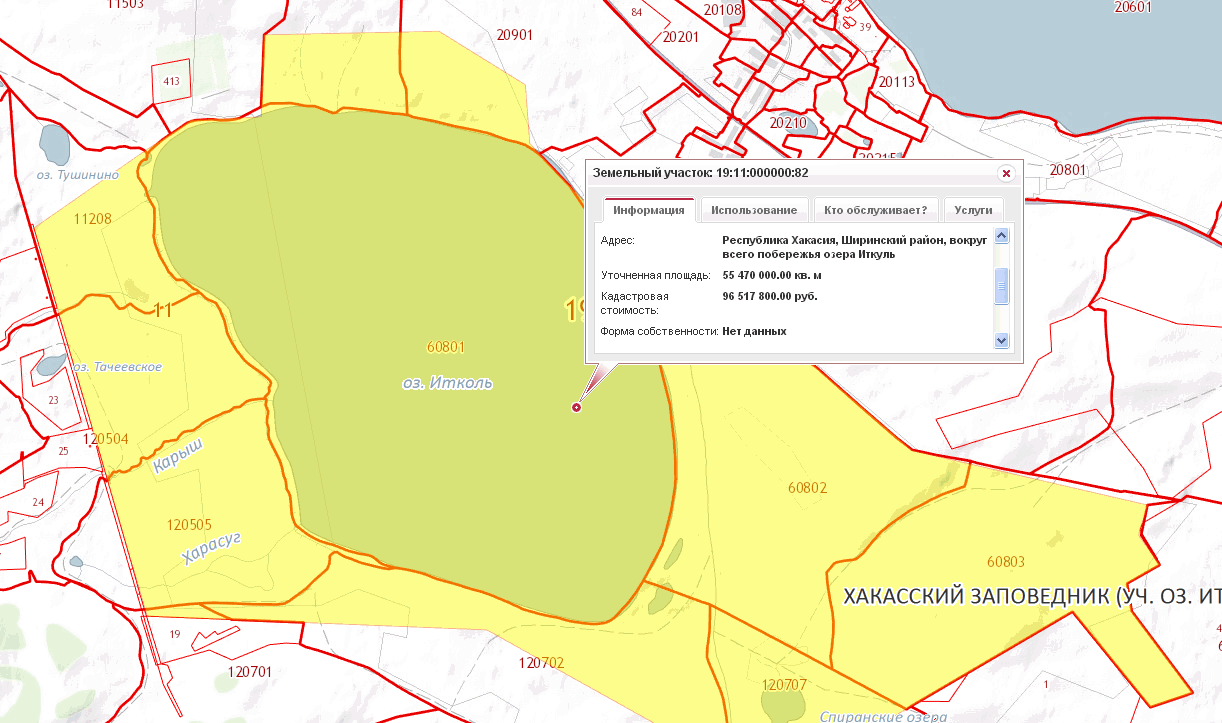Click cadastral block label 20210
Image resolution: width=1222 pixels, height=723 pixels.
[x=787, y=123]
